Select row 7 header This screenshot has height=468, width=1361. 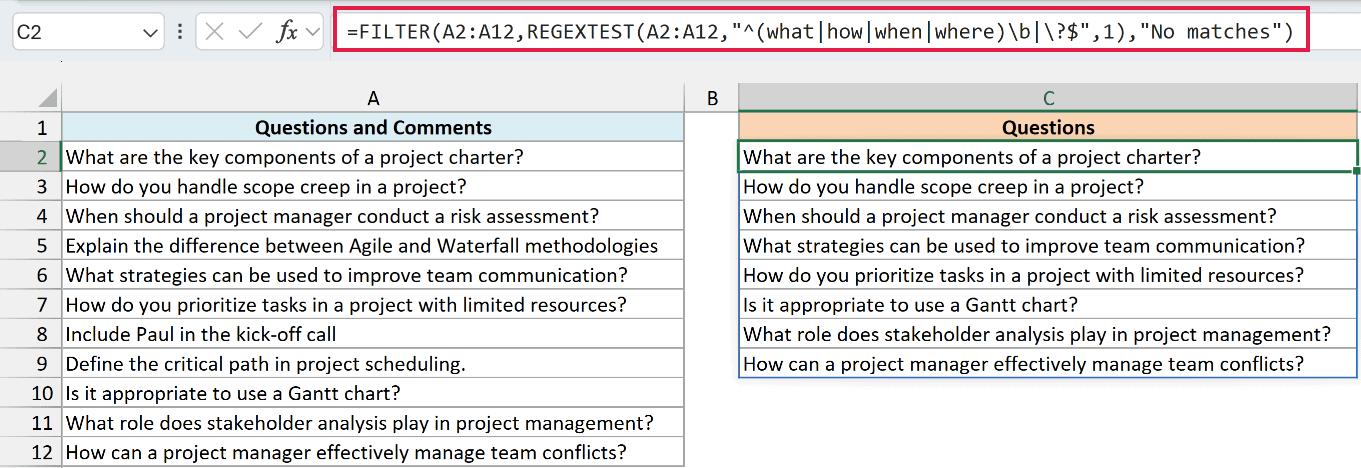coord(31,304)
